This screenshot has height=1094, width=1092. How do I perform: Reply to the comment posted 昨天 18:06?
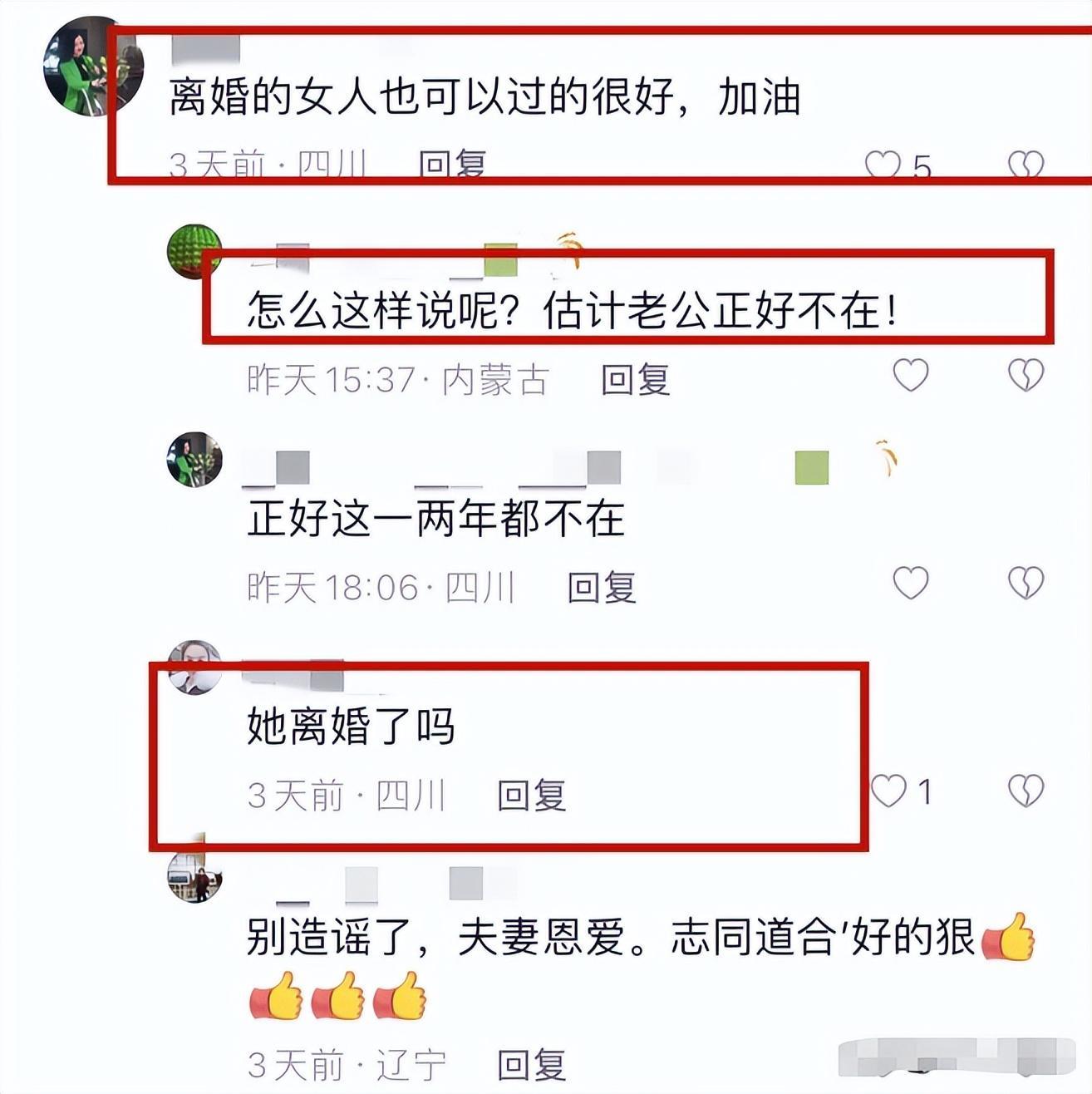(x=602, y=588)
